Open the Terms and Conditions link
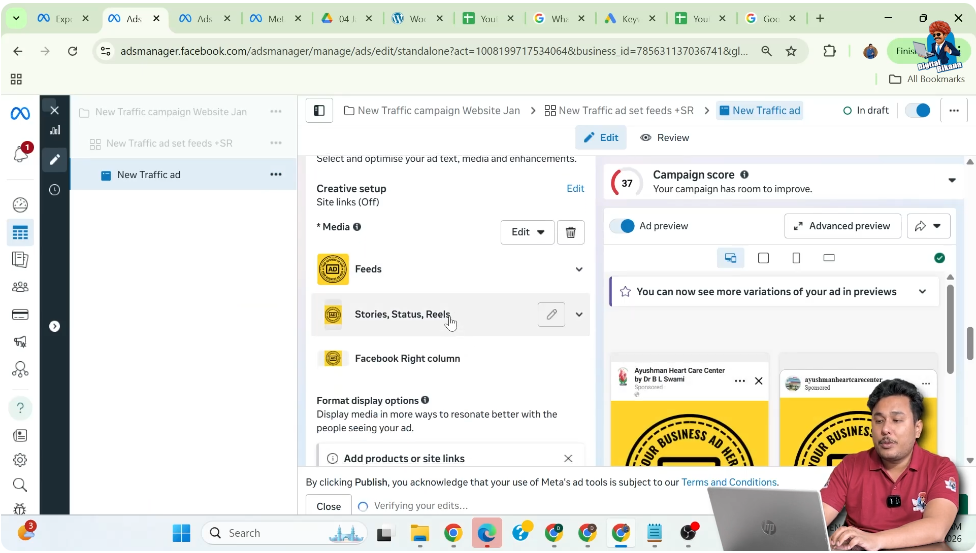This screenshot has width=976, height=553. (x=729, y=482)
